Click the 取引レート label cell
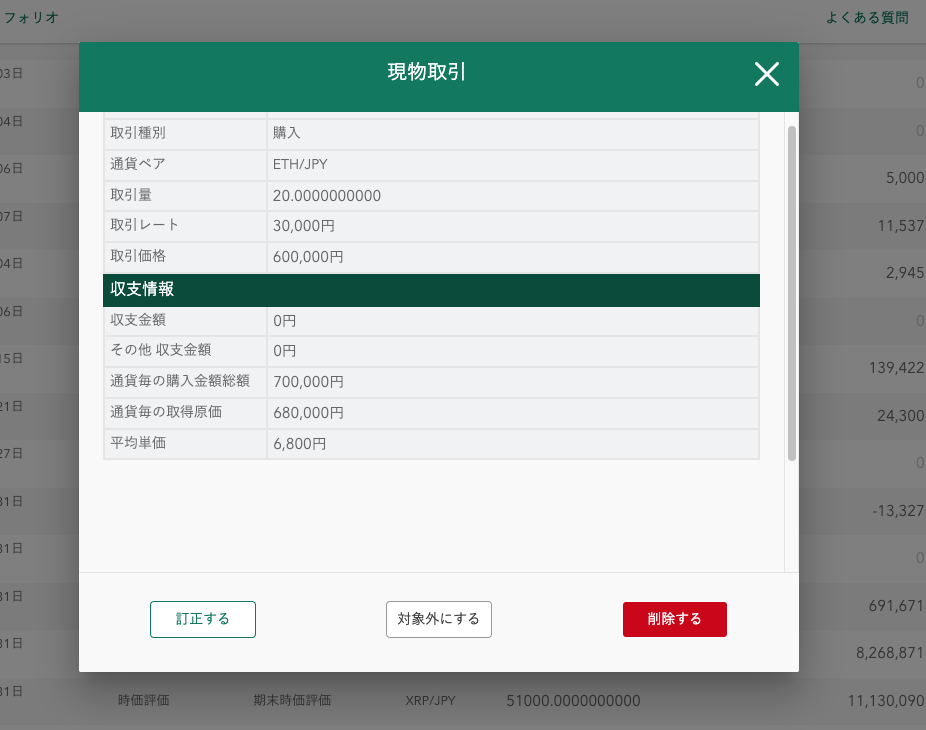926x730 pixels. coord(185,226)
